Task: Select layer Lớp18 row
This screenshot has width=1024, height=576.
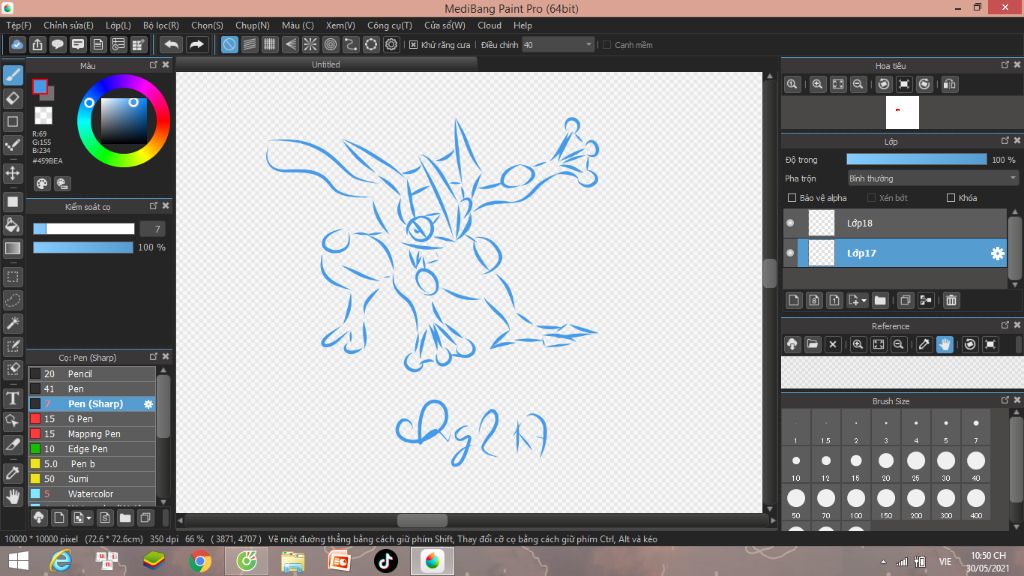Action: [x=895, y=223]
